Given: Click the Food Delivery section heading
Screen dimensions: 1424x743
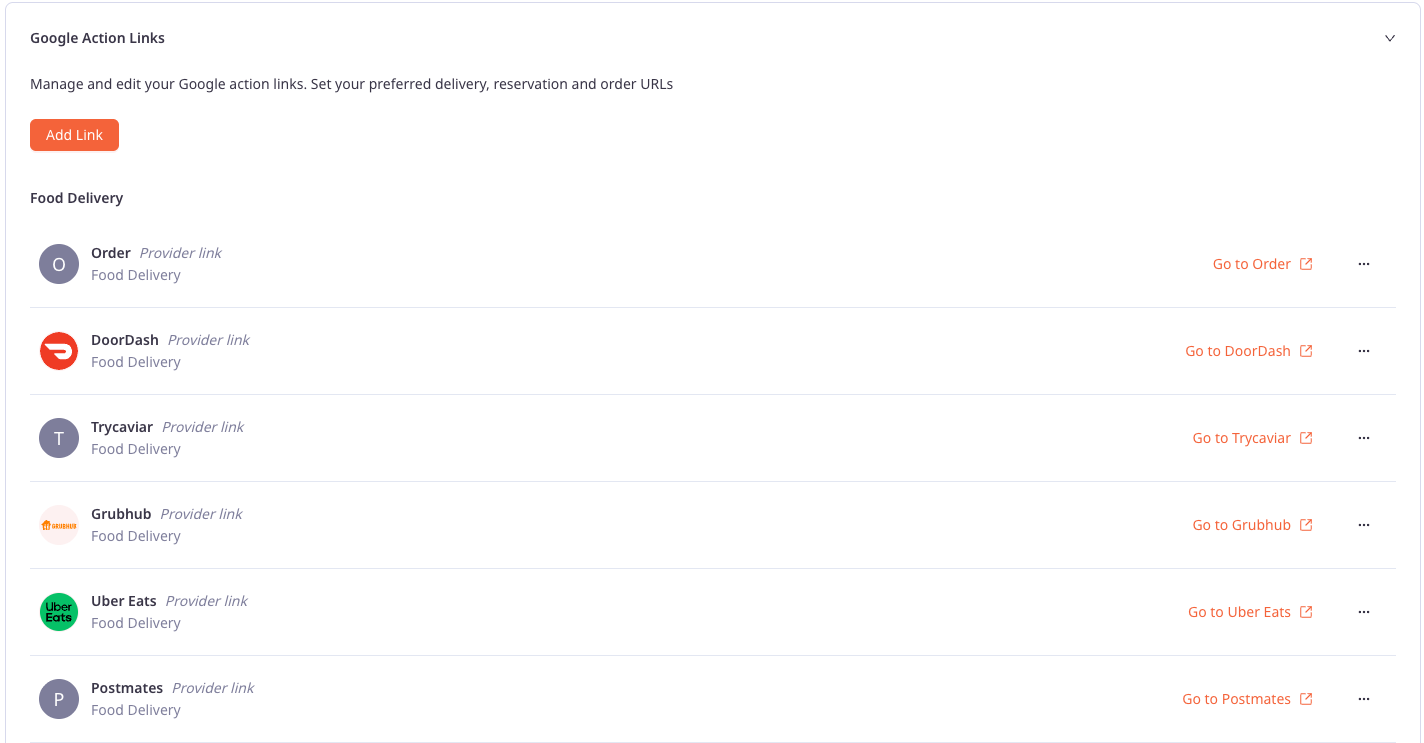Looking at the screenshot, I should 76,198.
